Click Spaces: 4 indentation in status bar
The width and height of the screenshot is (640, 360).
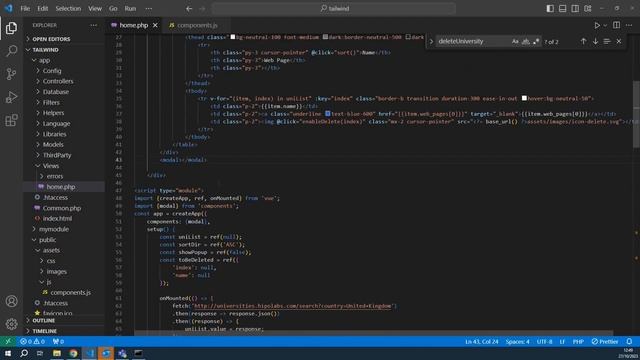pyautogui.click(x=517, y=341)
